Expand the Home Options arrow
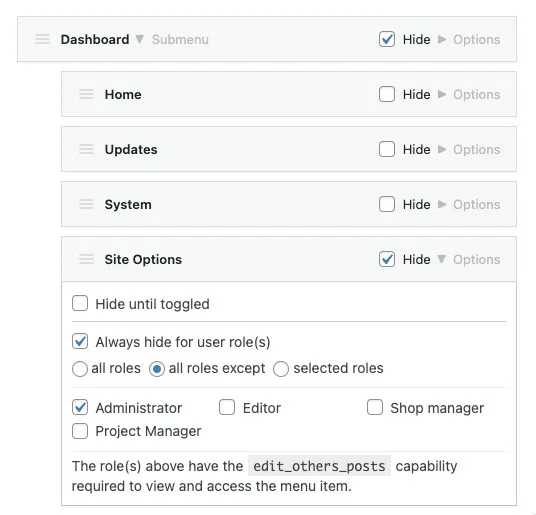 coord(442,94)
